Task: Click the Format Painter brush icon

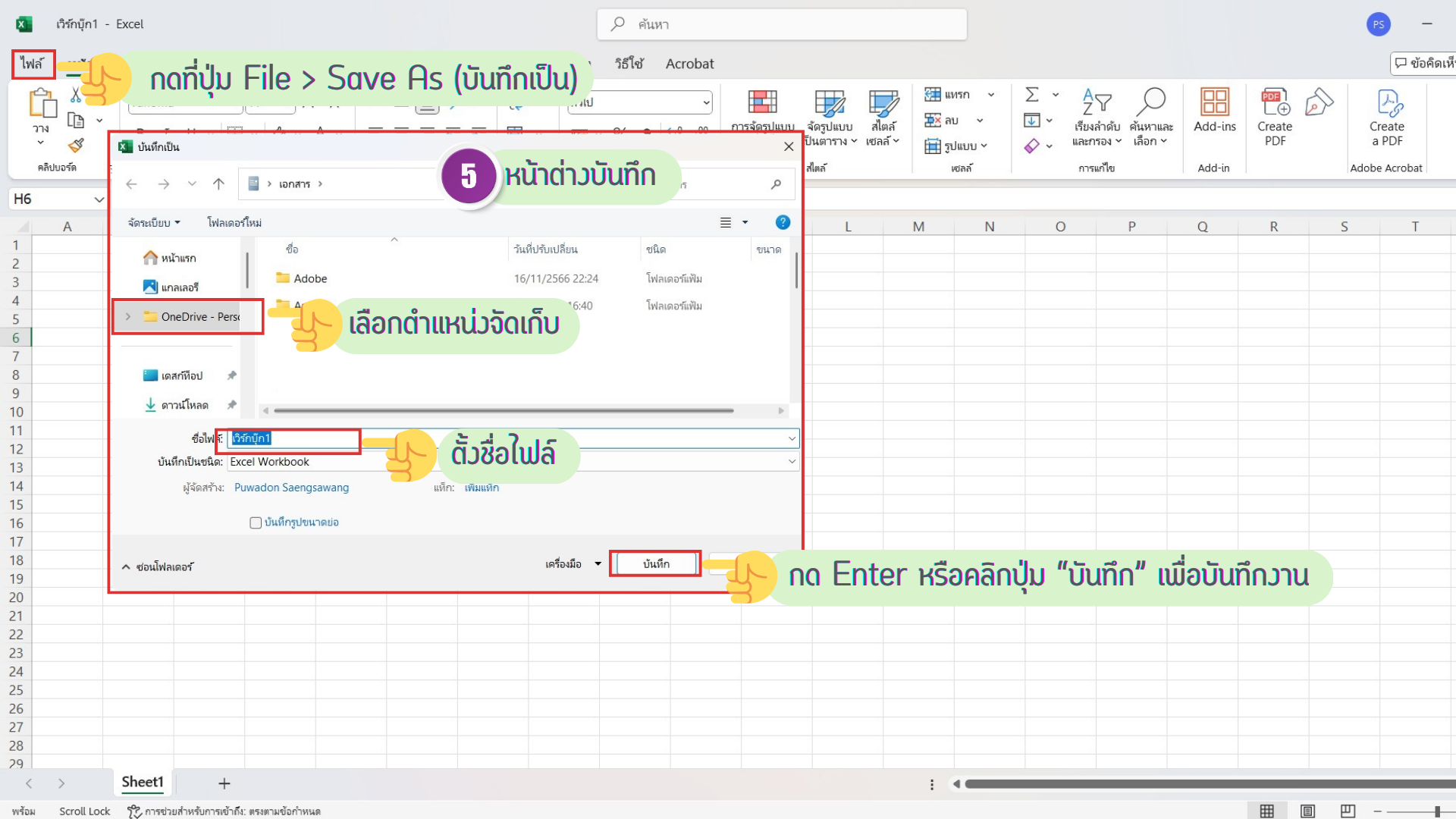Action: (76, 145)
